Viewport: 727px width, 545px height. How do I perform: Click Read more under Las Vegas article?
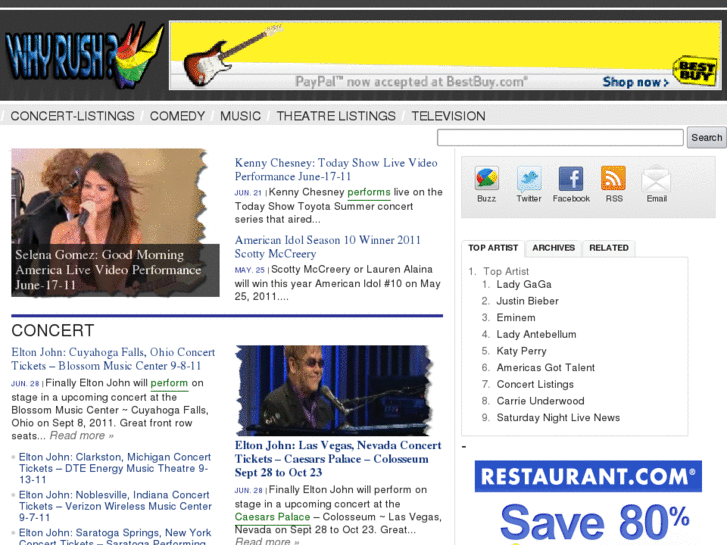[x=267, y=541]
